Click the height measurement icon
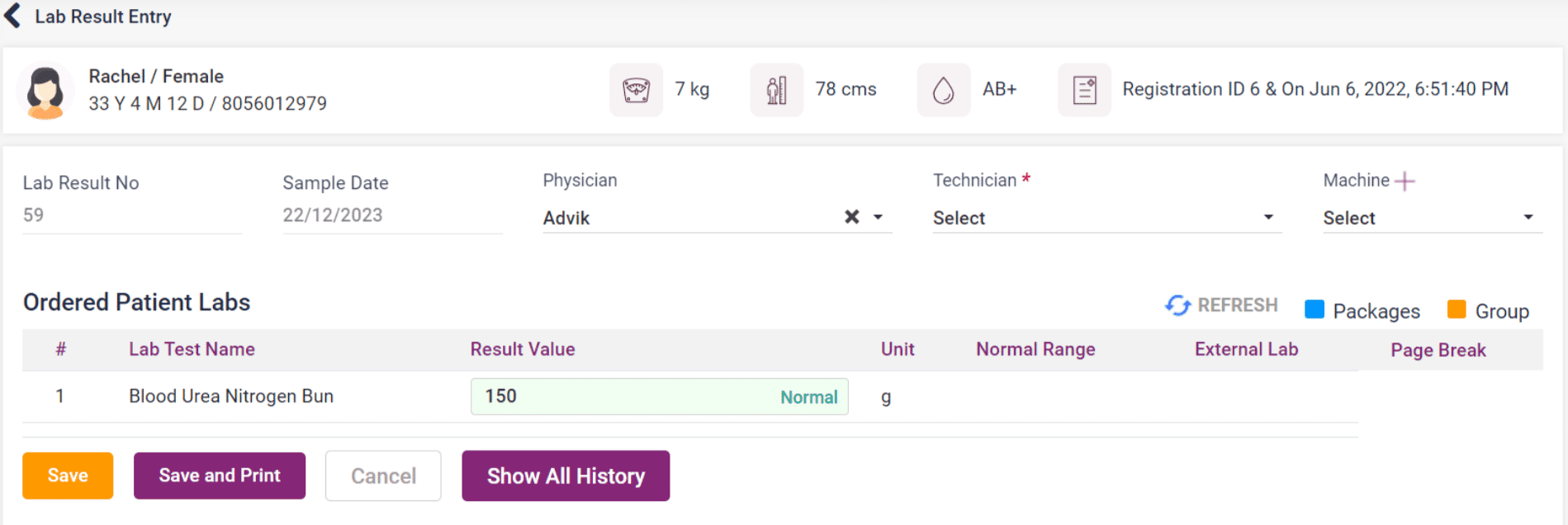 coord(776,90)
